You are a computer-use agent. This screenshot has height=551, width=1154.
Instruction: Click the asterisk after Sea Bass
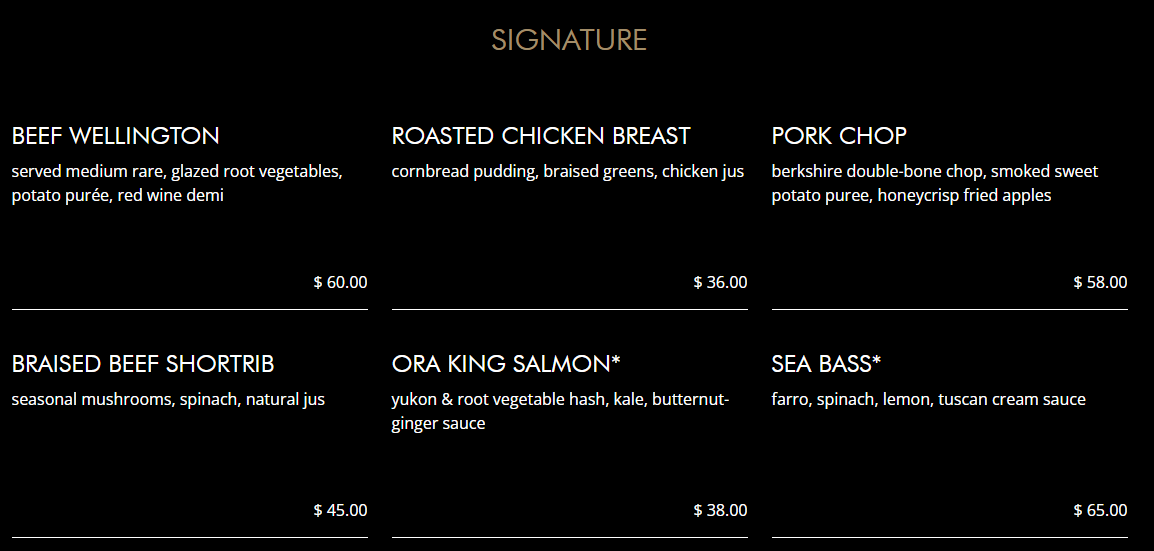tap(876, 360)
